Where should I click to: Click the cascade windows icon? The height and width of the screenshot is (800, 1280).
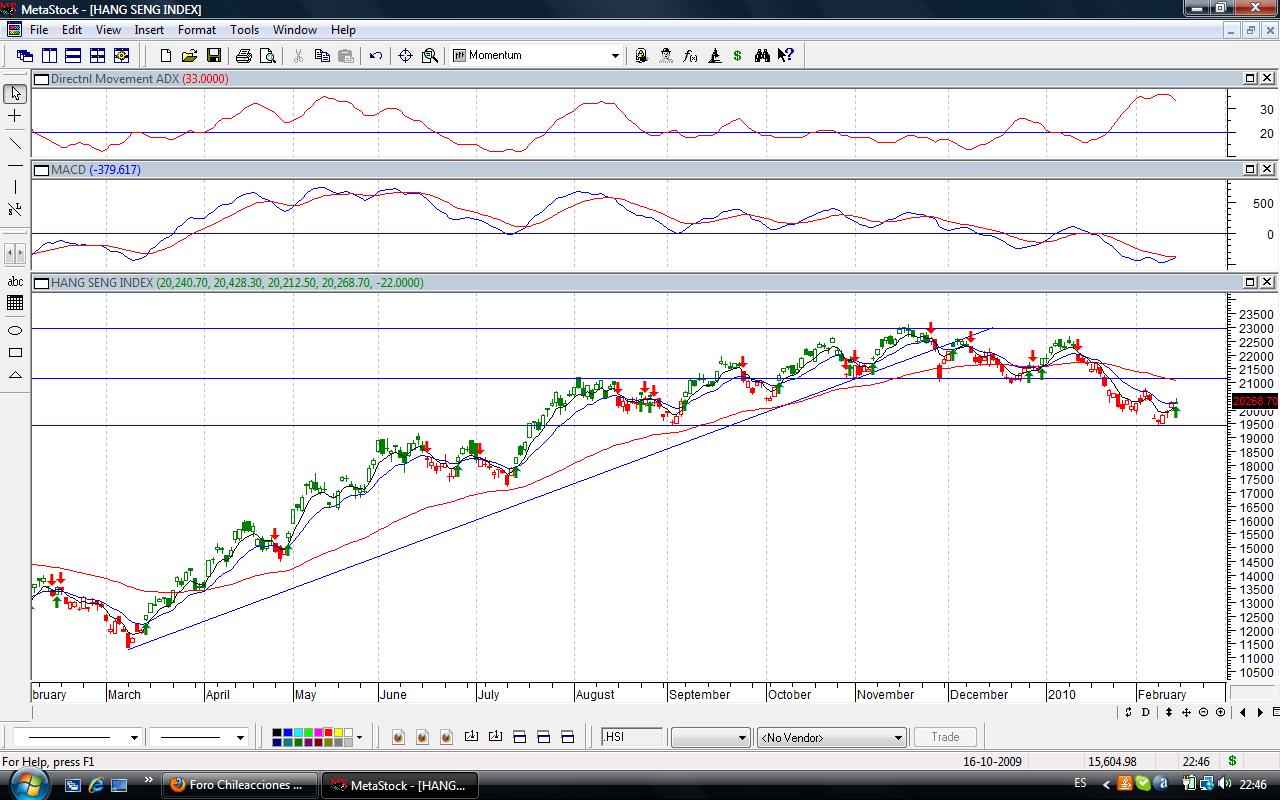[x=25, y=56]
